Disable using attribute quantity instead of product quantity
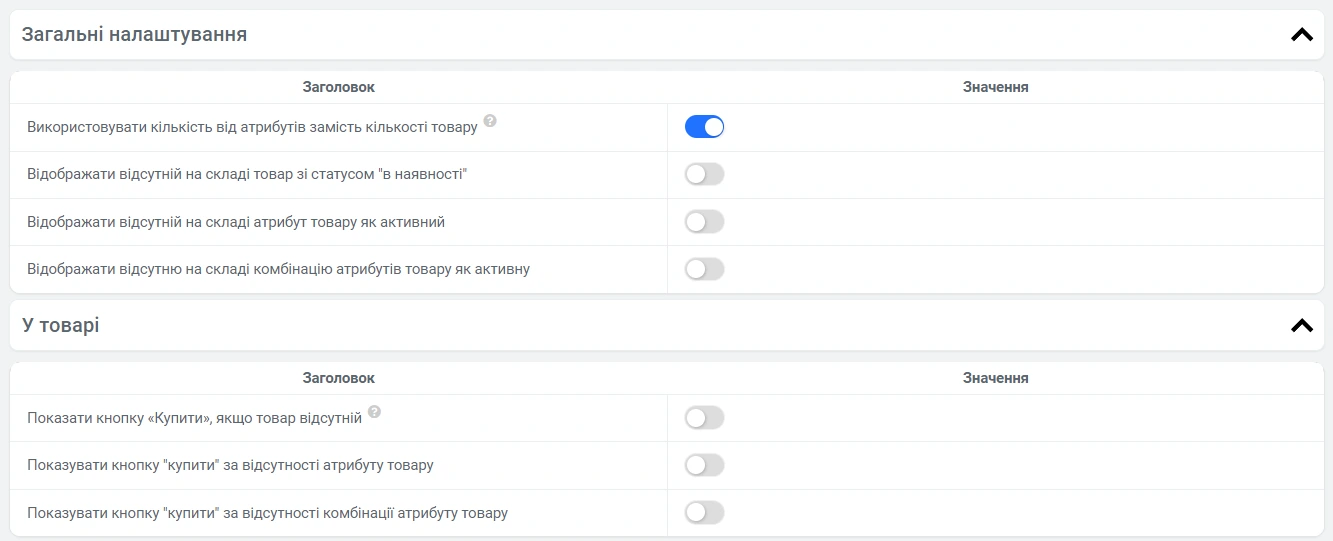The image size is (1333, 541). tap(704, 127)
